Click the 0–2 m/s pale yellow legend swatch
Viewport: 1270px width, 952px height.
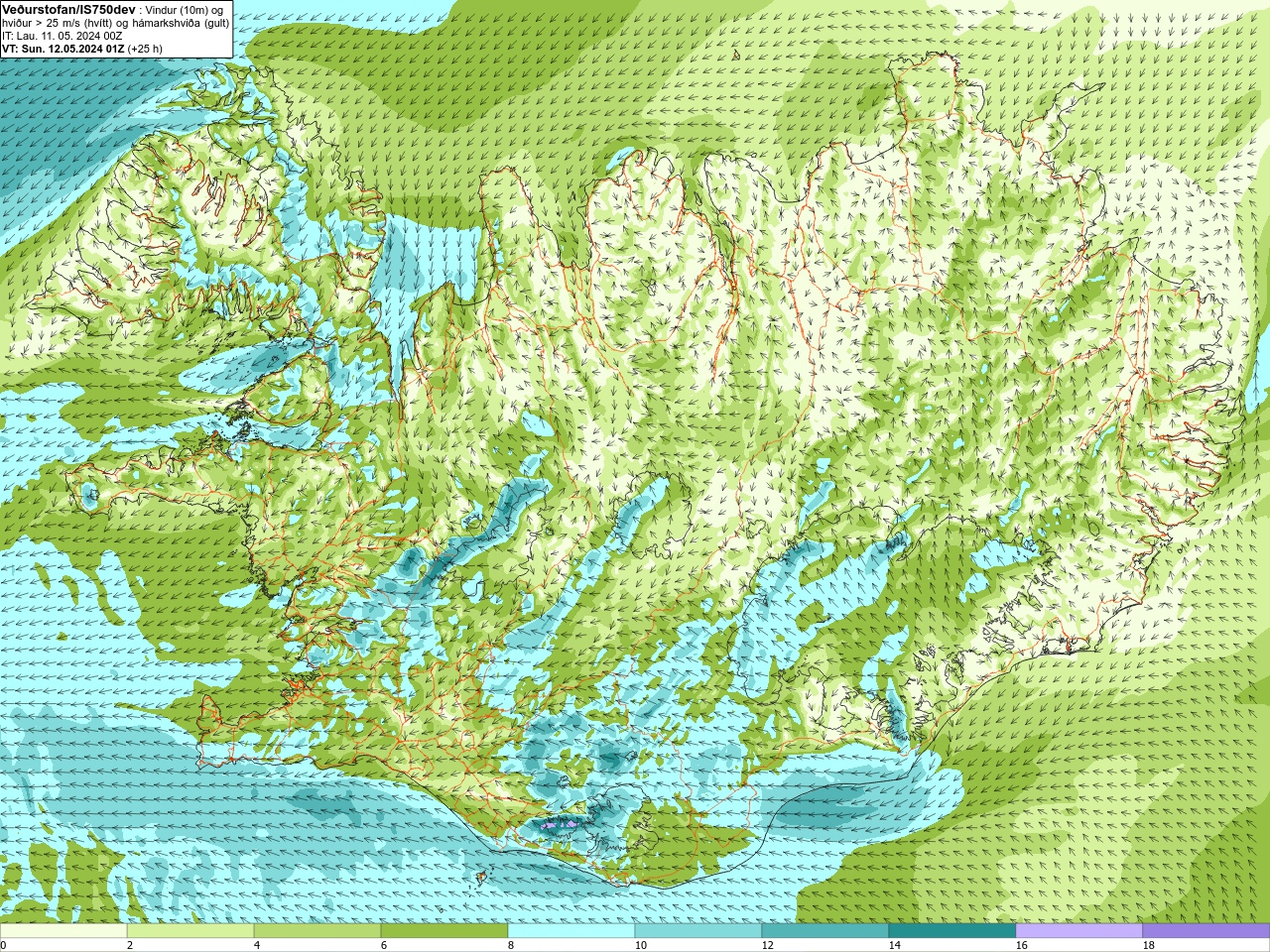point(63,931)
